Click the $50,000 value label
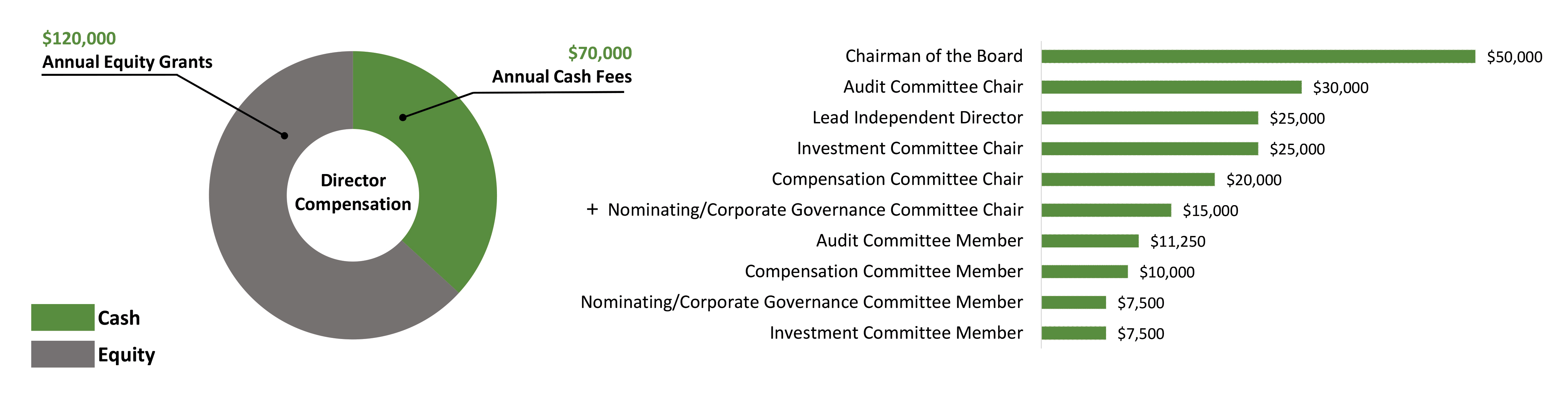The image size is (1568, 397). point(1514,57)
